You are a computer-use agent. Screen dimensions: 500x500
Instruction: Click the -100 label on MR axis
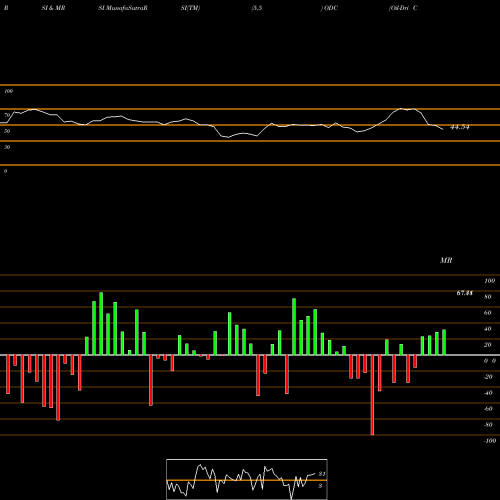coord(490,441)
